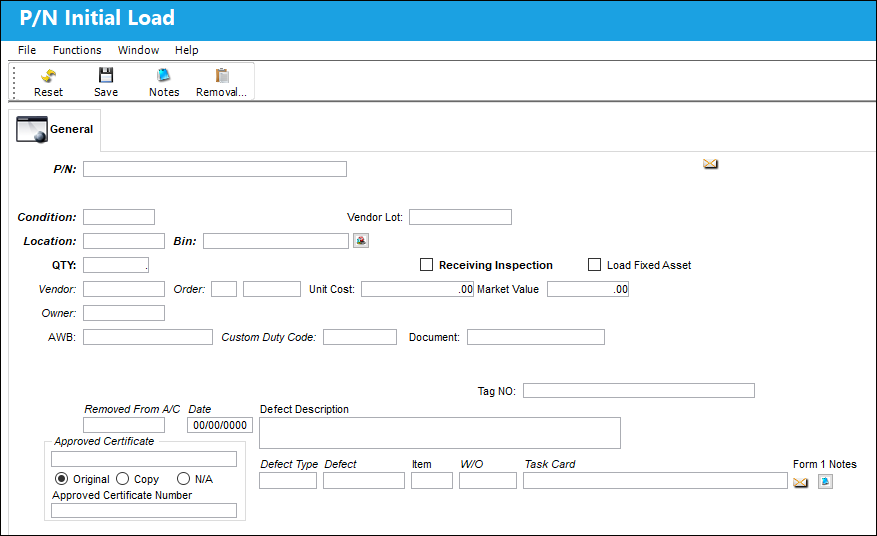Click the P/N input field
The height and width of the screenshot is (536, 877).
point(215,169)
